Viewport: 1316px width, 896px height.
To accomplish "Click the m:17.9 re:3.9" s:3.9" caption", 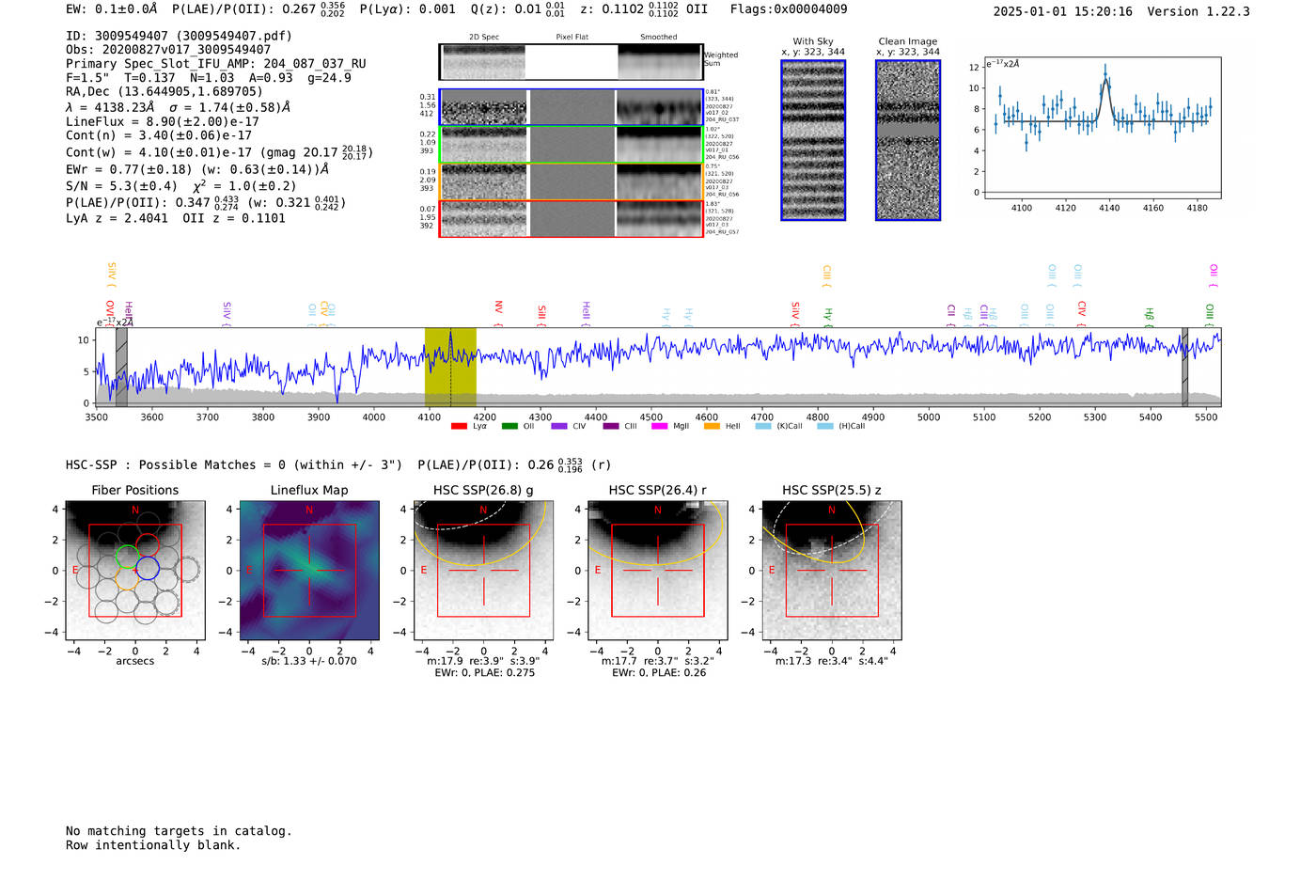I will [483, 661].
